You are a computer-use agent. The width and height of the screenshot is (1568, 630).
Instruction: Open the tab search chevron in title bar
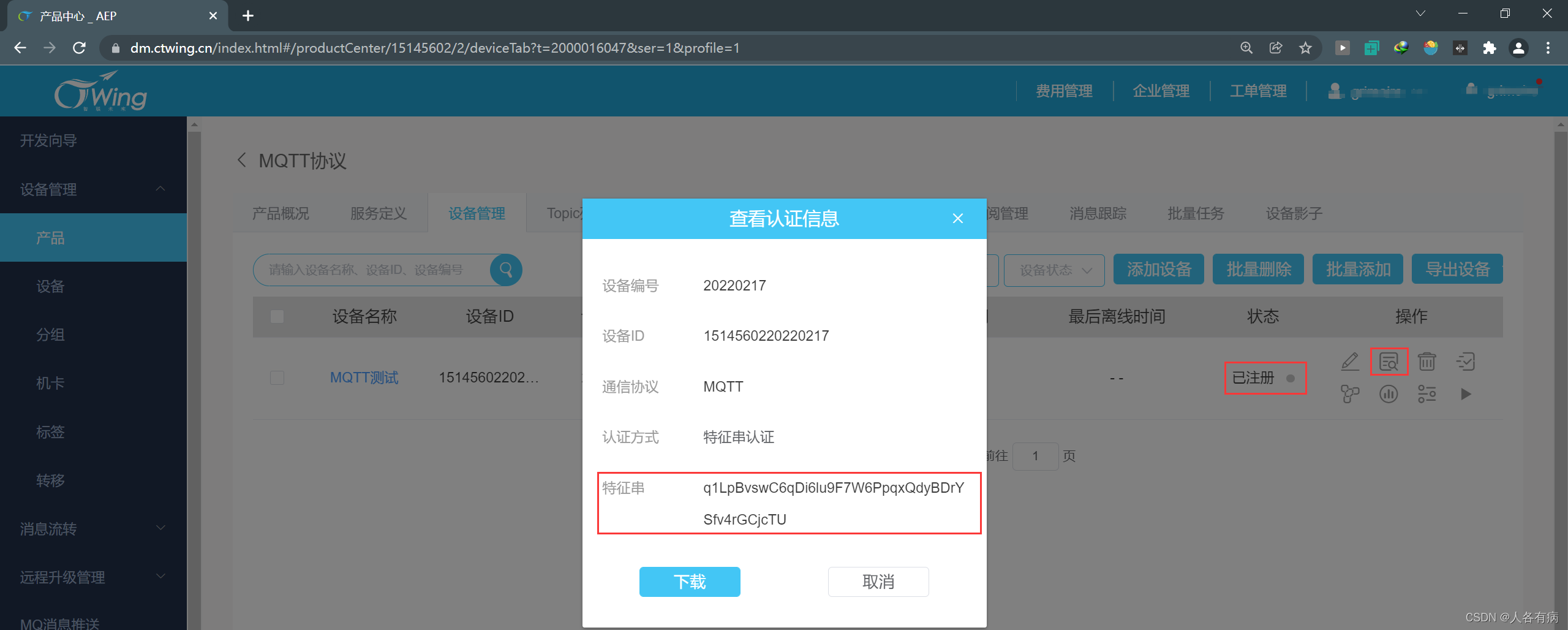click(x=1420, y=13)
